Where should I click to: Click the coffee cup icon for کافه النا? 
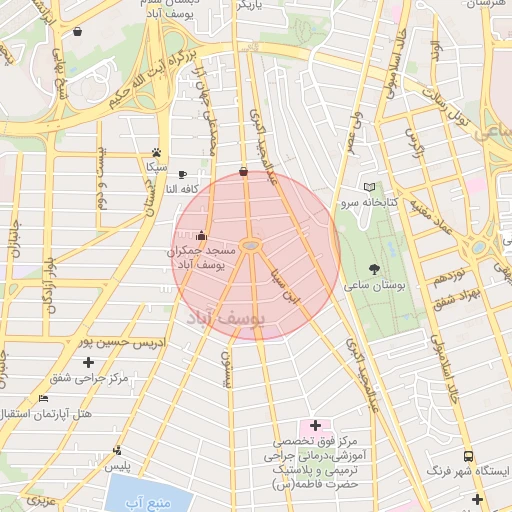coord(182,174)
